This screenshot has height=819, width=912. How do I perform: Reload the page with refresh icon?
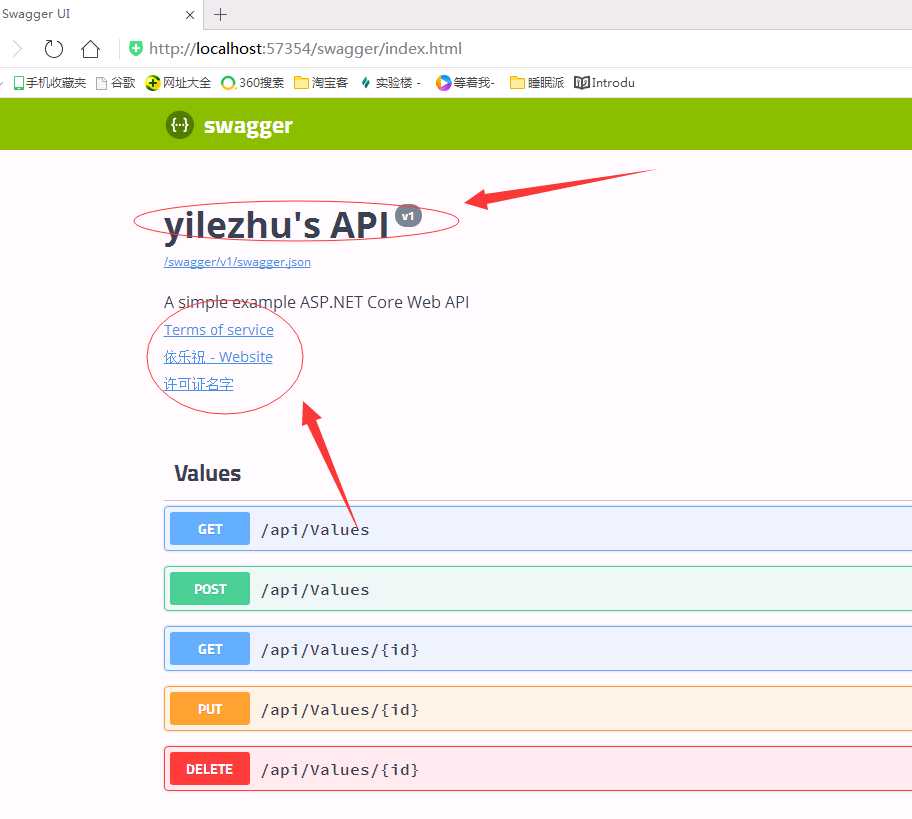click(54, 49)
